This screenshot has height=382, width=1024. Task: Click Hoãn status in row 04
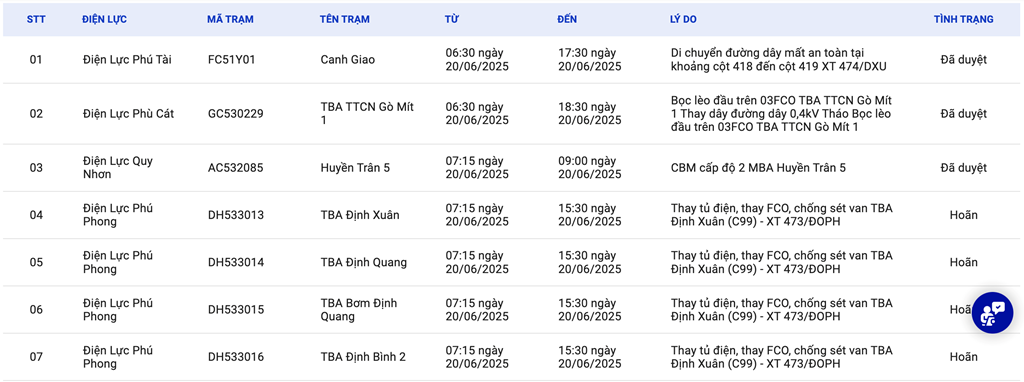(x=963, y=215)
